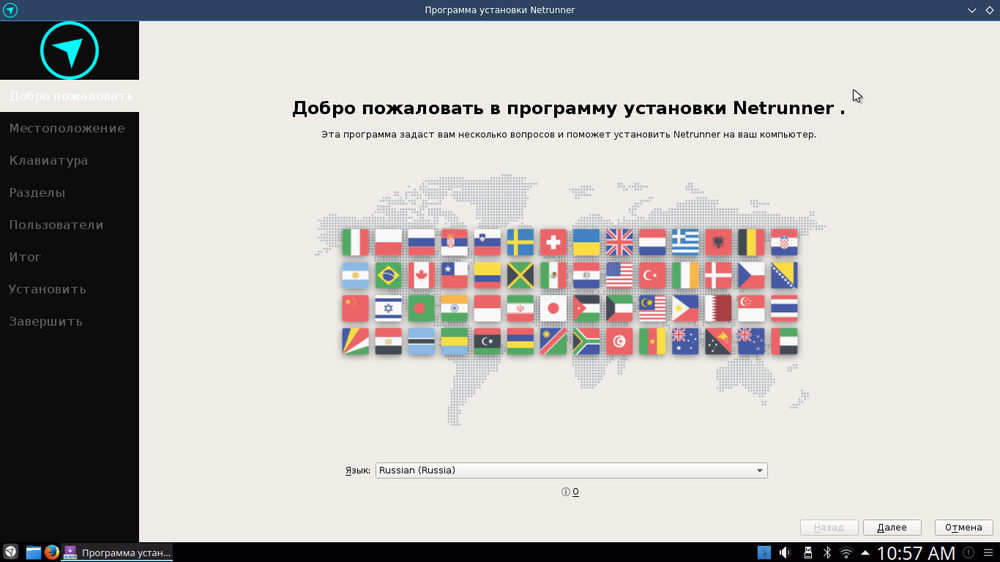1000x562 pixels.
Task: Click the Отмена button
Action: point(963,528)
